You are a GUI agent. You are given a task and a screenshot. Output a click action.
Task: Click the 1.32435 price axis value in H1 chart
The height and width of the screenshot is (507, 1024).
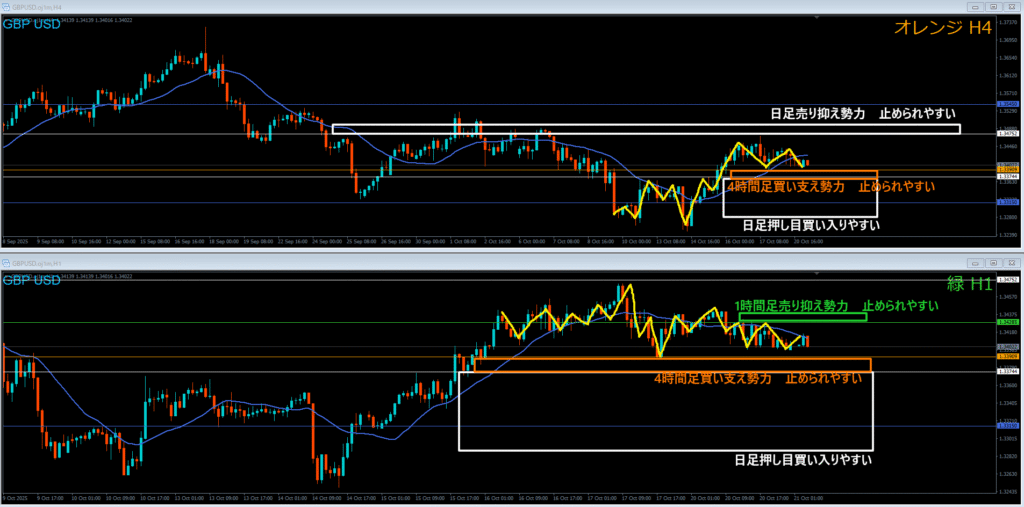pyautogui.click(x=1006, y=491)
